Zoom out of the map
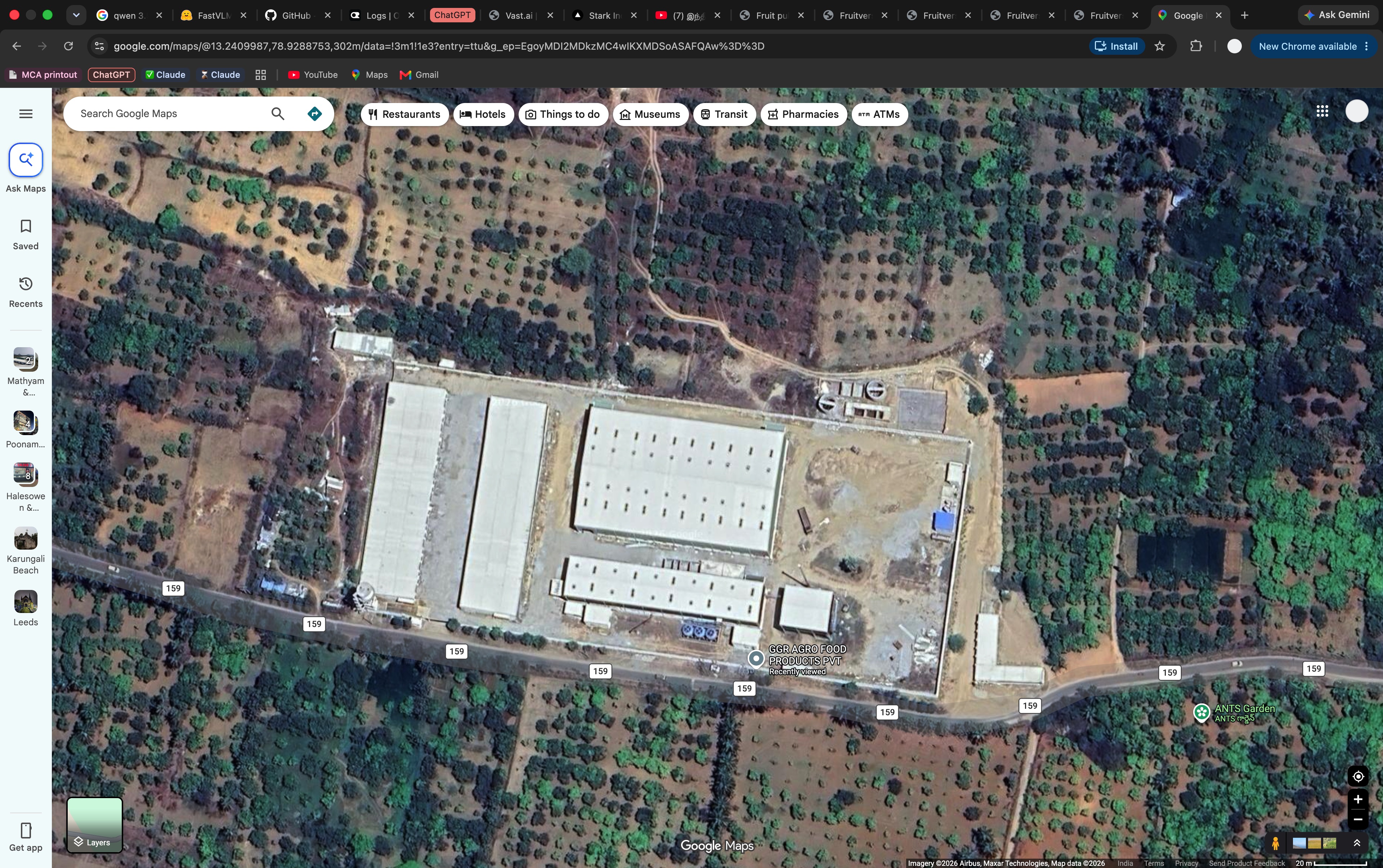1383x868 pixels. pyautogui.click(x=1358, y=819)
